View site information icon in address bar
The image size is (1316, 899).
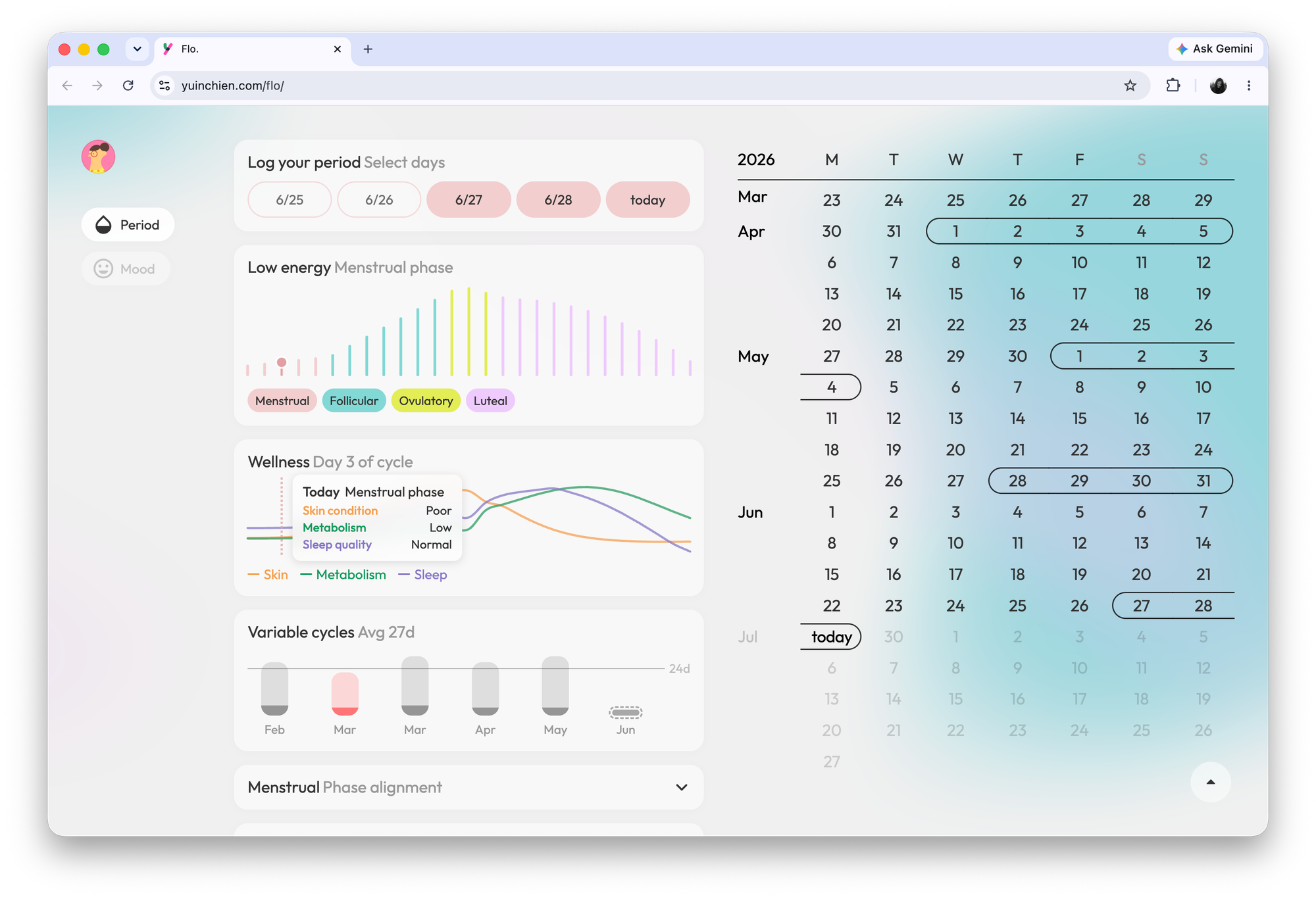click(165, 85)
